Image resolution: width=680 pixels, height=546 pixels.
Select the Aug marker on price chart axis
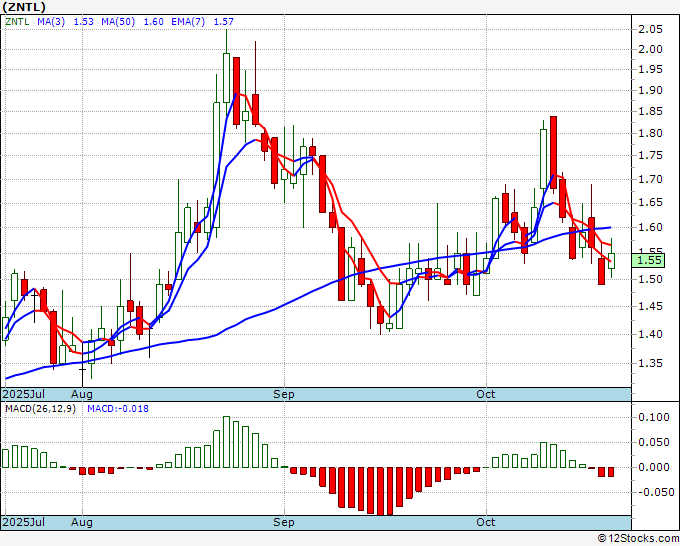(82, 395)
